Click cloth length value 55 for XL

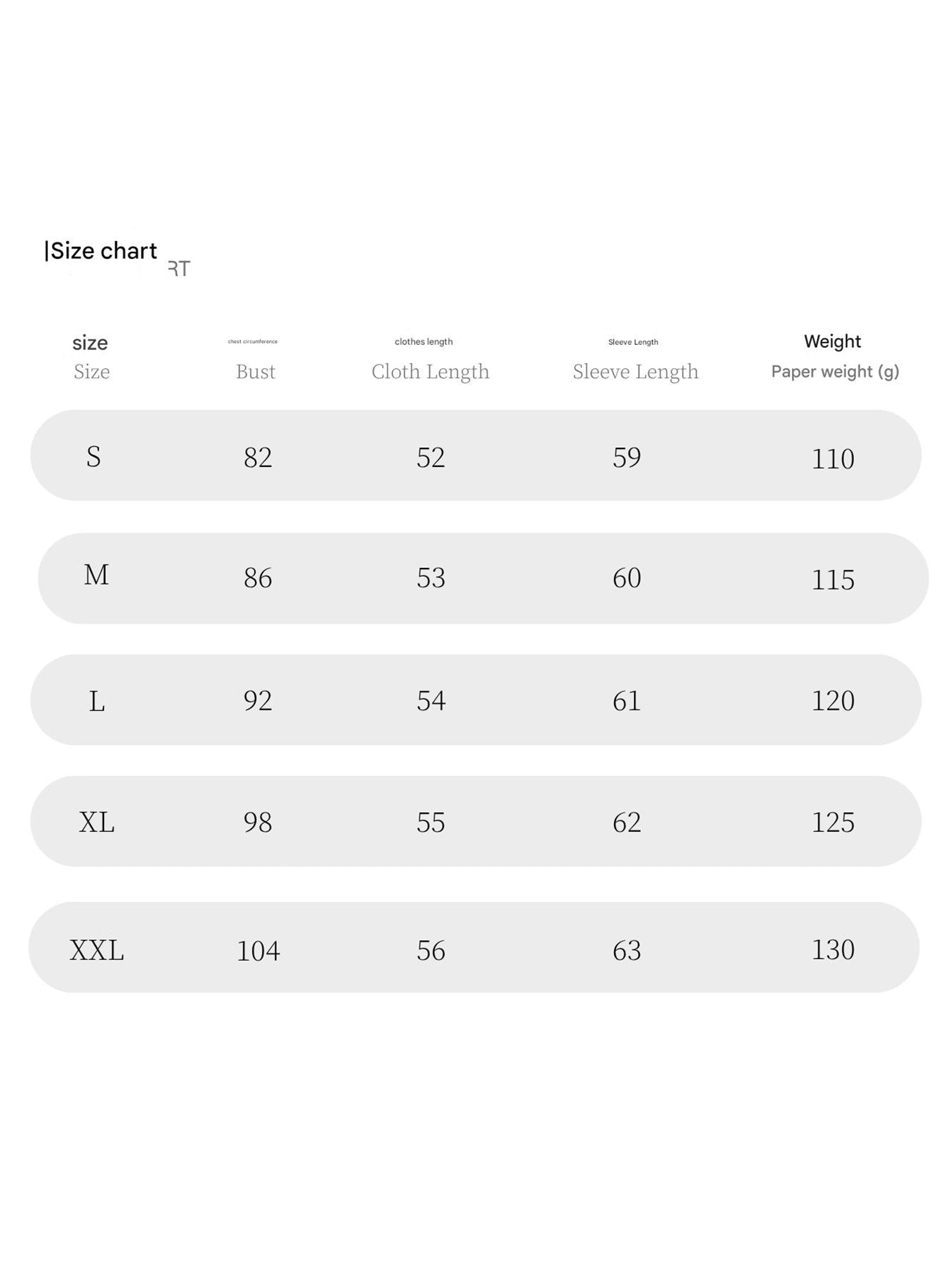pos(430,822)
